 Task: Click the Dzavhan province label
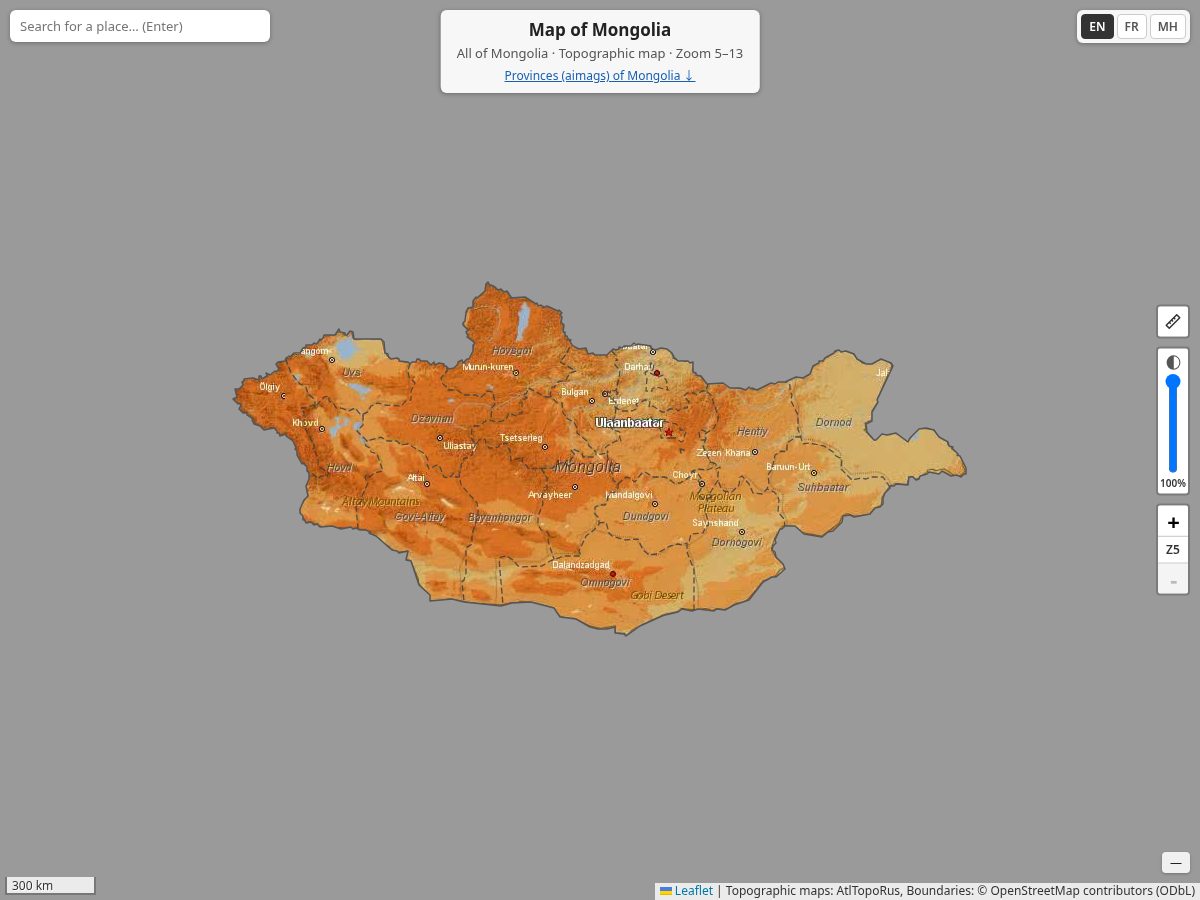click(433, 418)
